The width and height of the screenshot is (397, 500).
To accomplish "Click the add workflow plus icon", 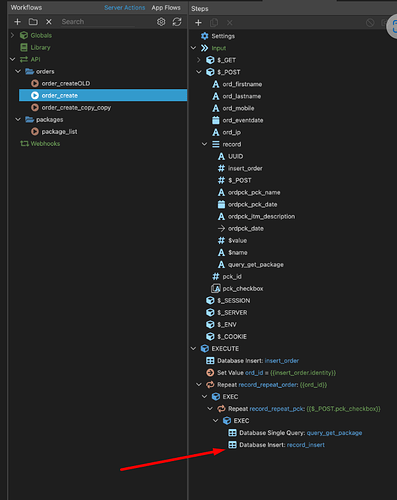I will click(18, 22).
